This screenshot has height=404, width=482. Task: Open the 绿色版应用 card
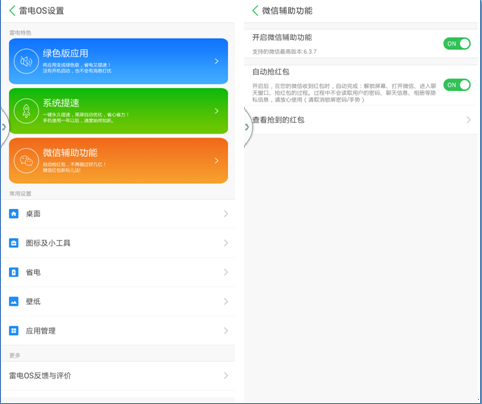[118, 61]
